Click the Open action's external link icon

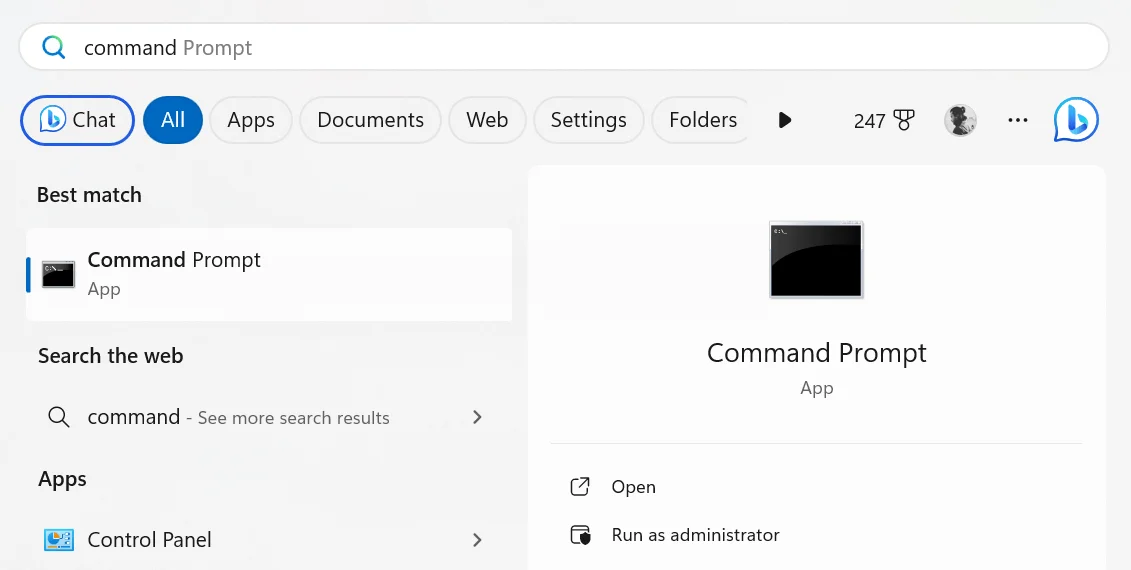pyautogui.click(x=580, y=487)
